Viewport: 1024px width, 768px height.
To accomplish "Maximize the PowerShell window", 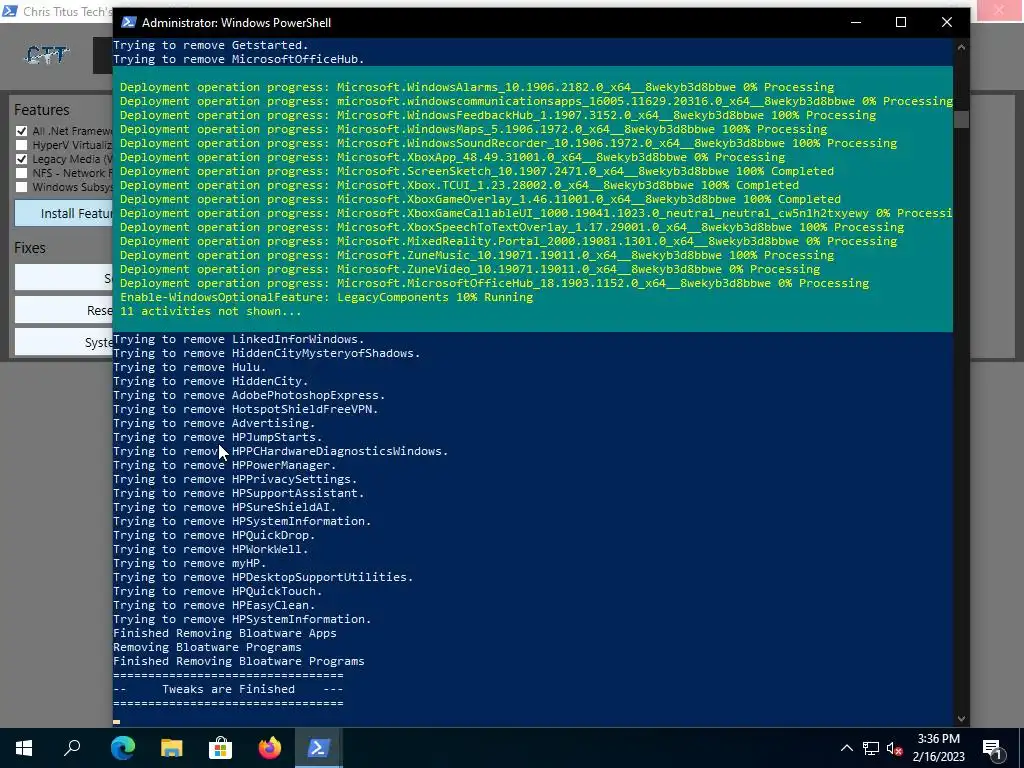I will (x=901, y=22).
